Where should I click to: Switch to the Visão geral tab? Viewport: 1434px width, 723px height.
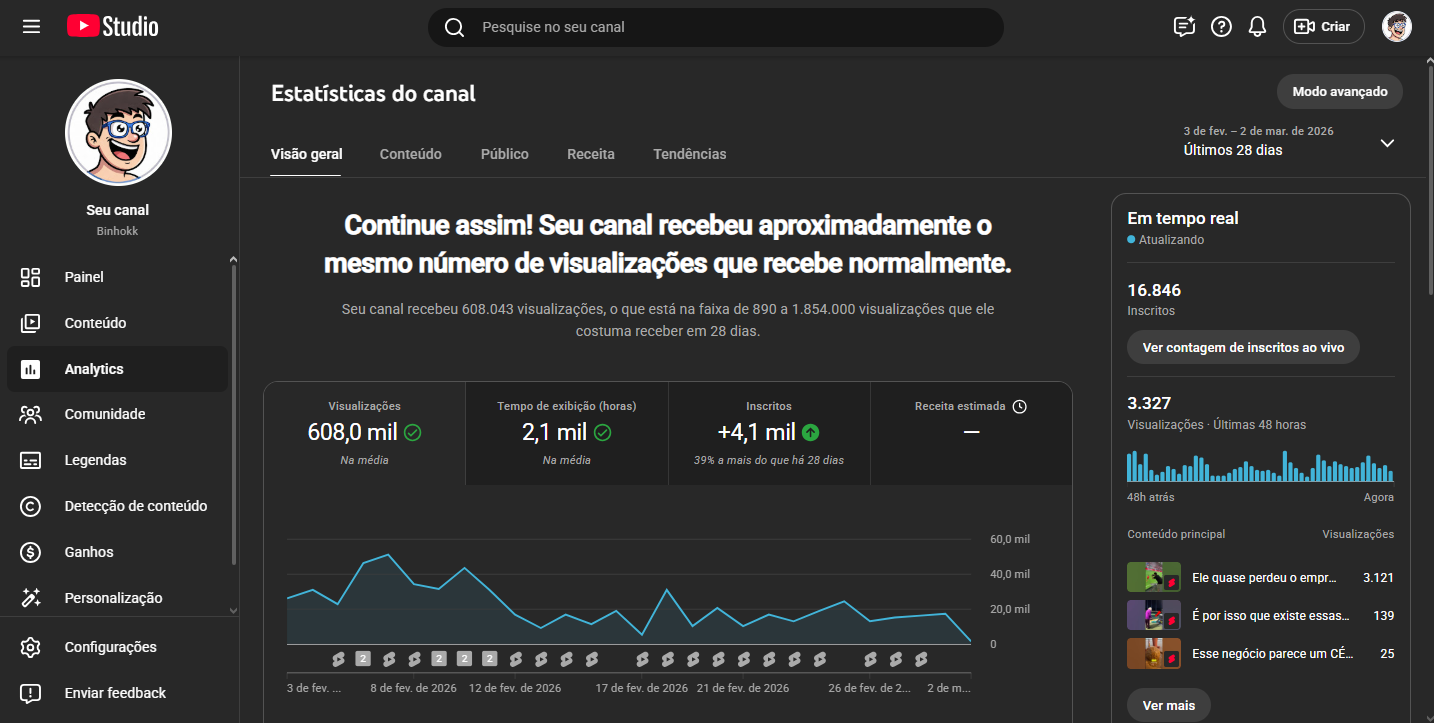(x=307, y=154)
